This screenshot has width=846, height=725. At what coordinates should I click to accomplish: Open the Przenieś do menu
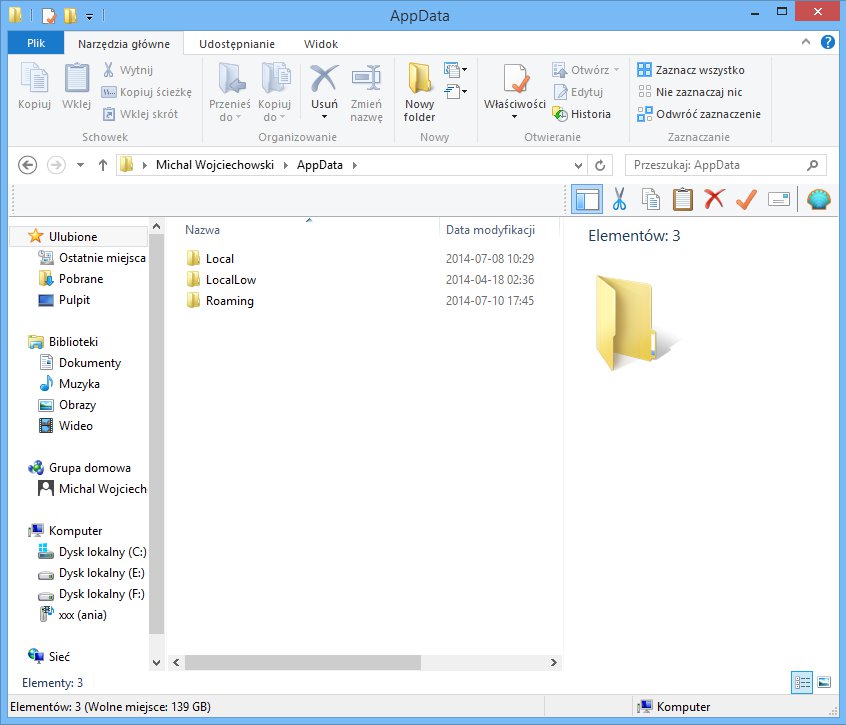(230, 92)
